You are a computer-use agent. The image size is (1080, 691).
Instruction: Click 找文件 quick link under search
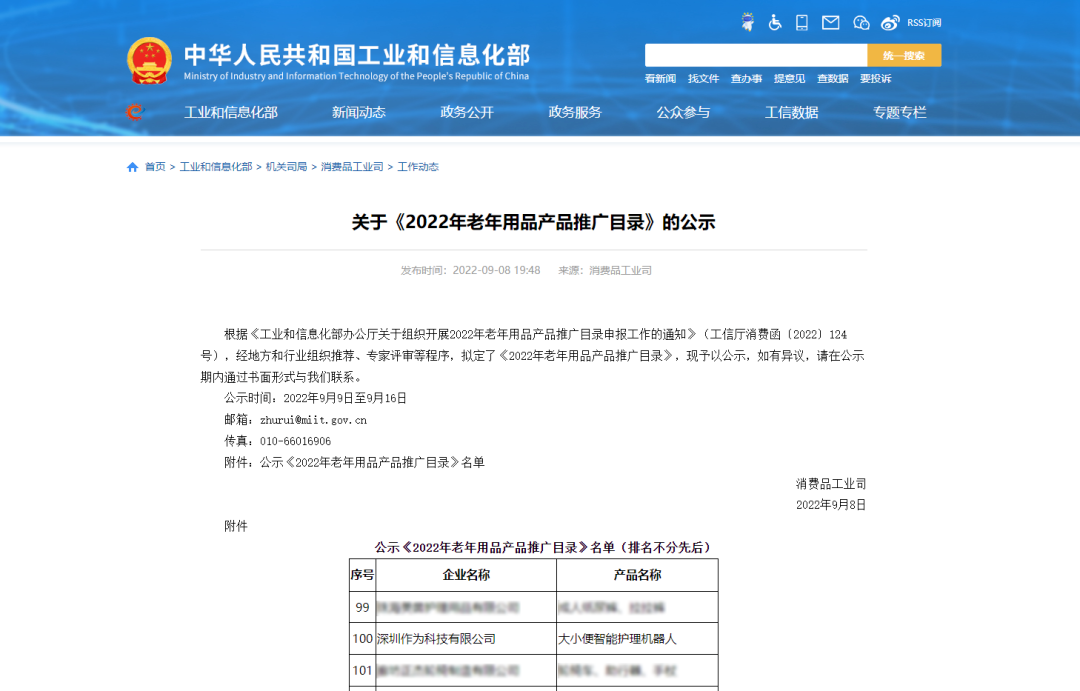coord(703,79)
